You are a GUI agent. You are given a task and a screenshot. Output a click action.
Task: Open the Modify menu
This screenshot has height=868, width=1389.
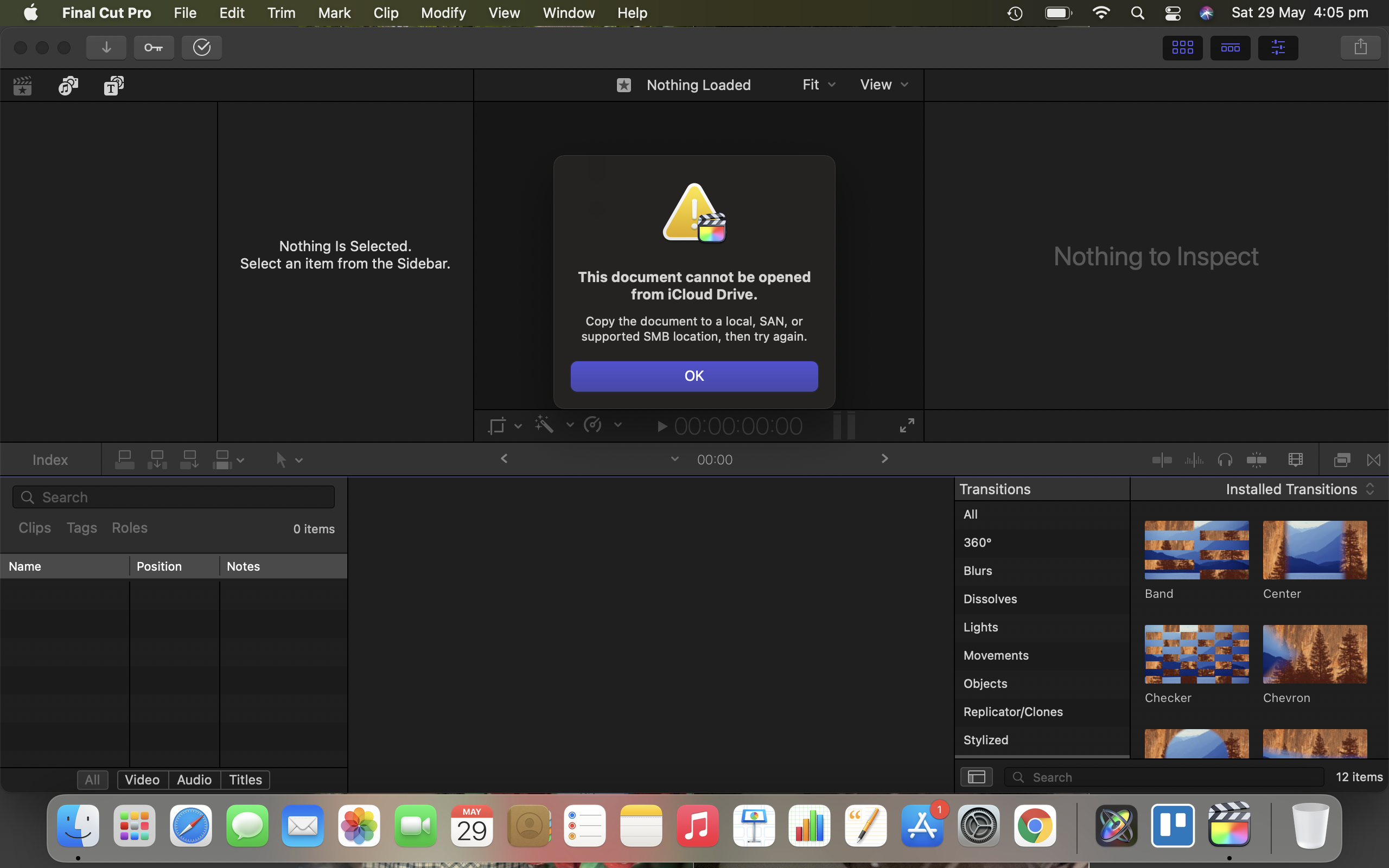(x=443, y=12)
